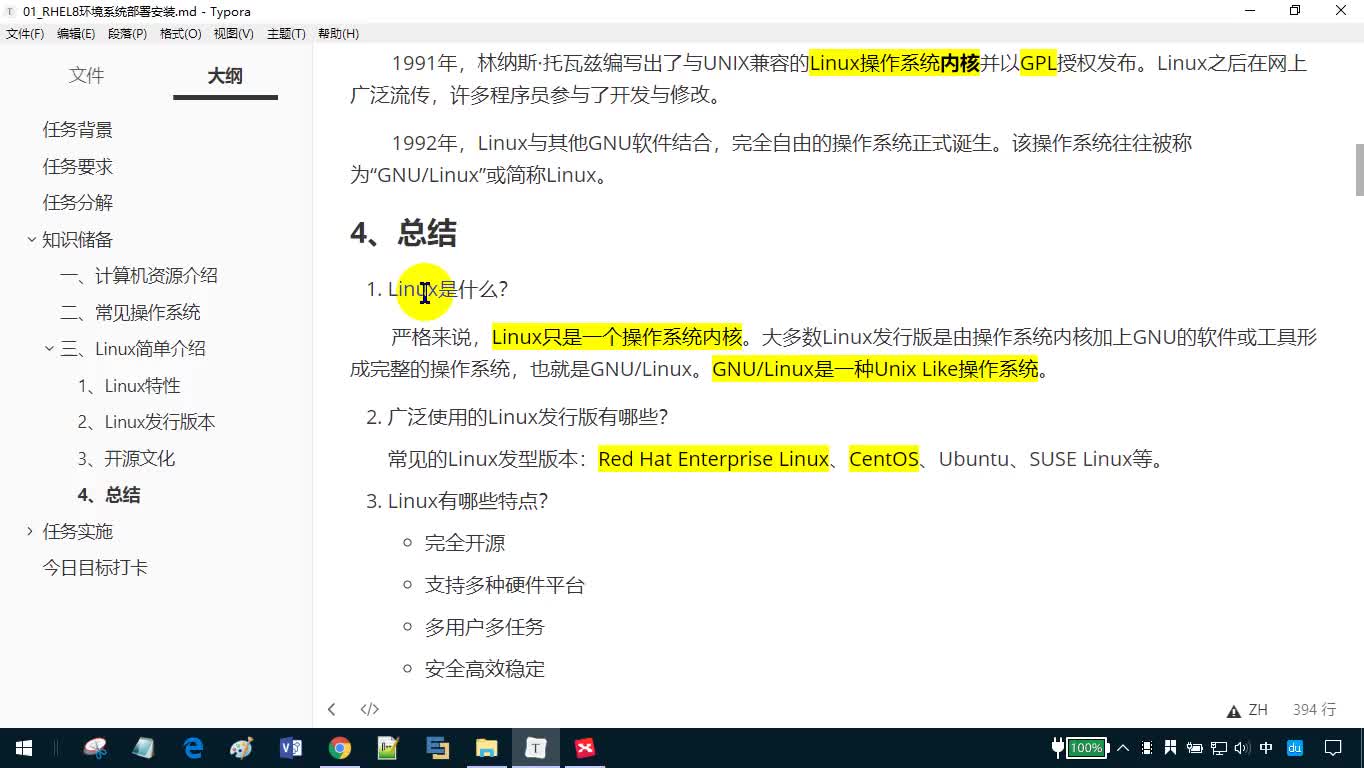Select the 大纲 sidebar tab
The width and height of the screenshot is (1364, 768).
pyautogui.click(x=225, y=76)
